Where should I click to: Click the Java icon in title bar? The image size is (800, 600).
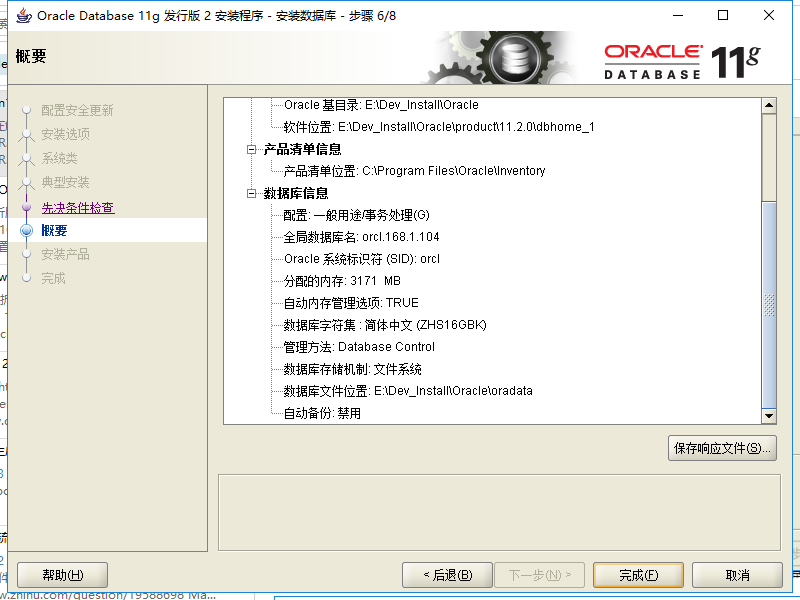tap(23, 15)
